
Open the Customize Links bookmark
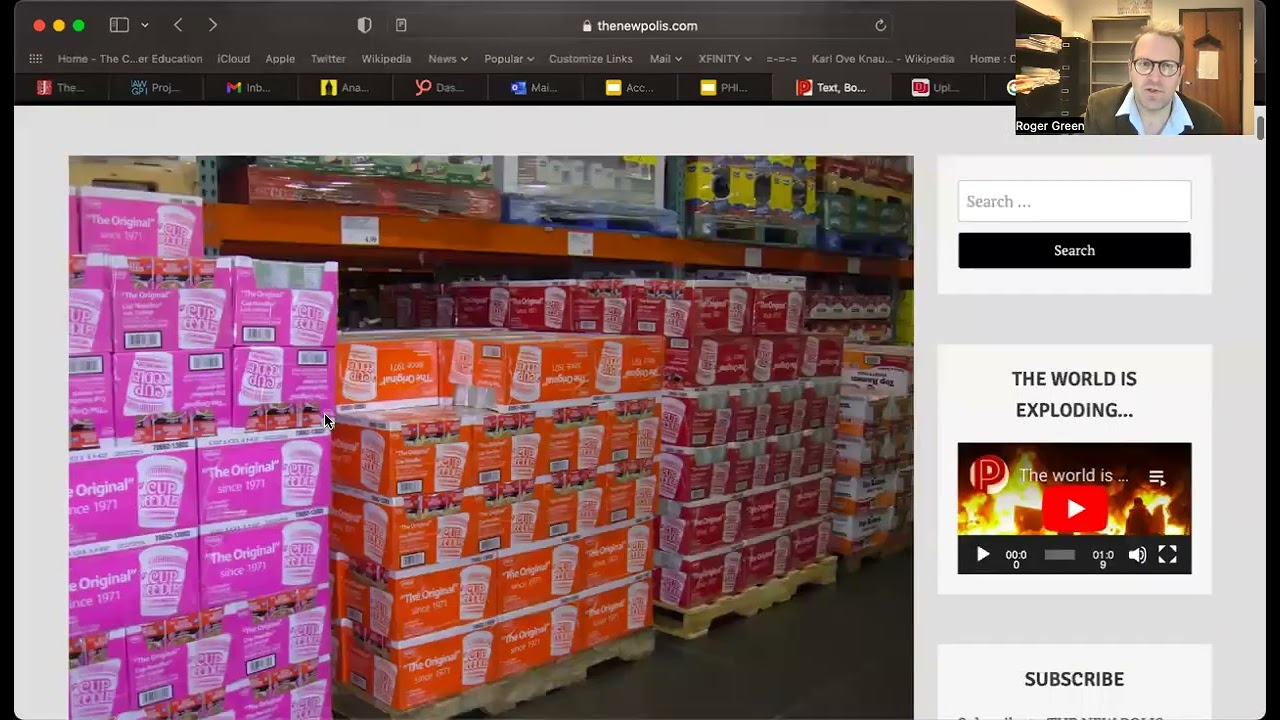click(x=591, y=59)
